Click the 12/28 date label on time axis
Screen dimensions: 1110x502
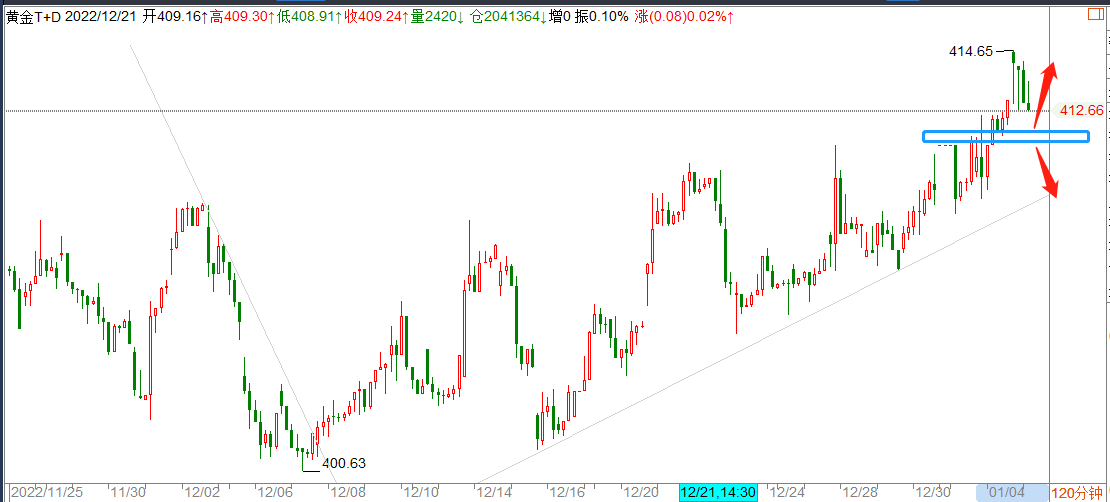click(859, 492)
